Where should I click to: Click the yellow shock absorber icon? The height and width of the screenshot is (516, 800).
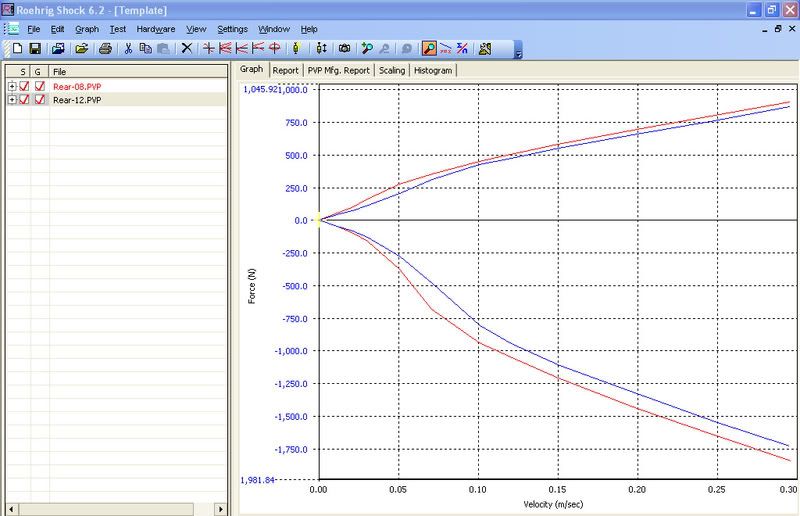coord(296,48)
